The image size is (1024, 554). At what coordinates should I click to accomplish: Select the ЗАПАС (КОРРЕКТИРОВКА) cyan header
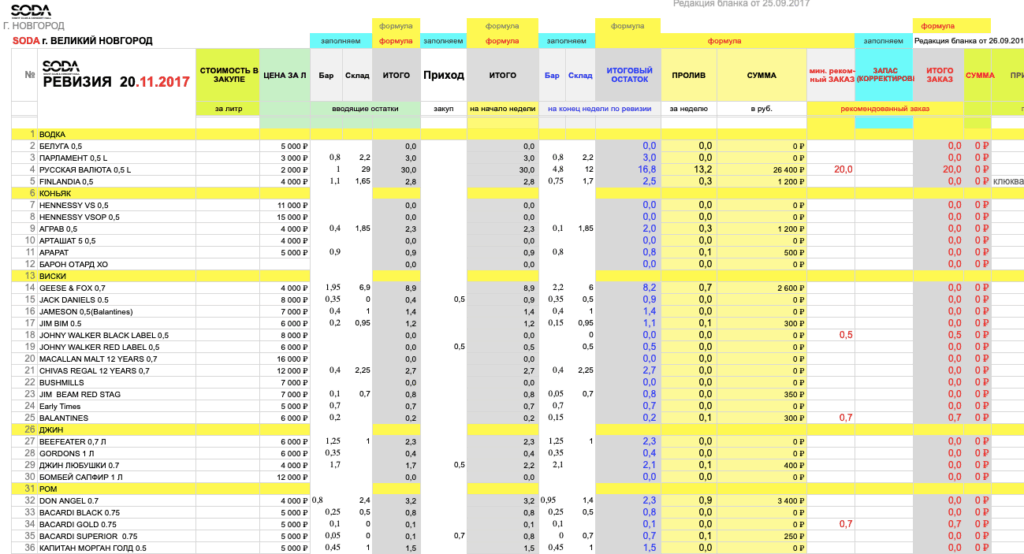pos(884,75)
